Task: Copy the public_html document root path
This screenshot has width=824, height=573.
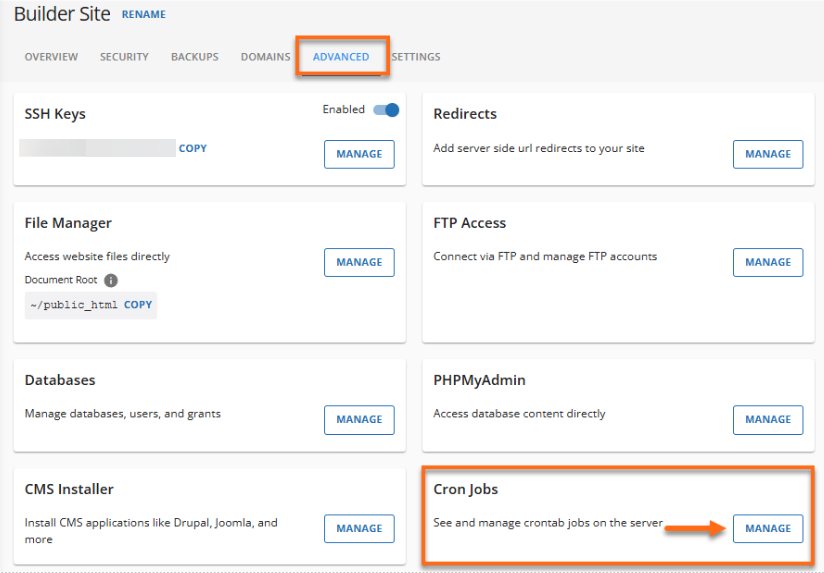Action: (x=138, y=304)
